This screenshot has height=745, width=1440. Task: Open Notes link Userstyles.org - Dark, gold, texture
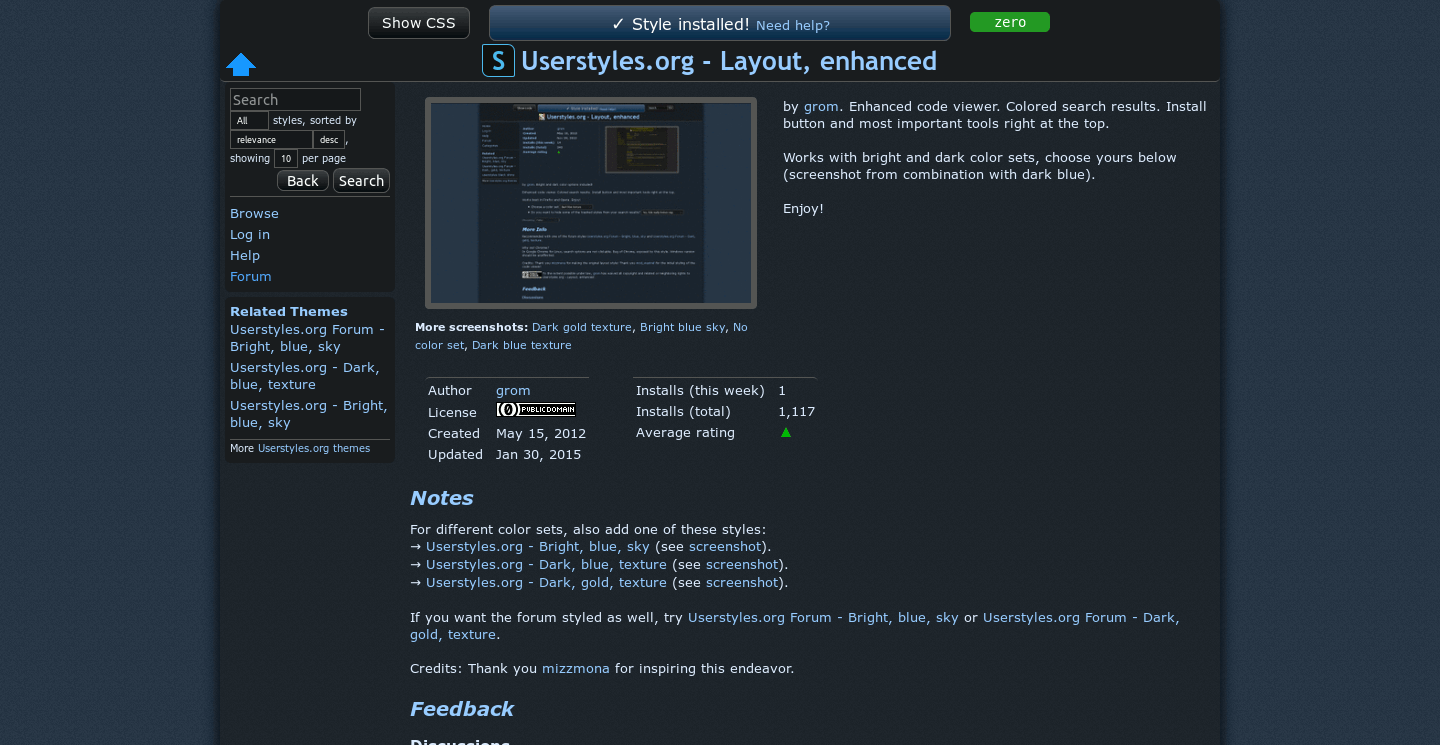pyautogui.click(x=546, y=582)
